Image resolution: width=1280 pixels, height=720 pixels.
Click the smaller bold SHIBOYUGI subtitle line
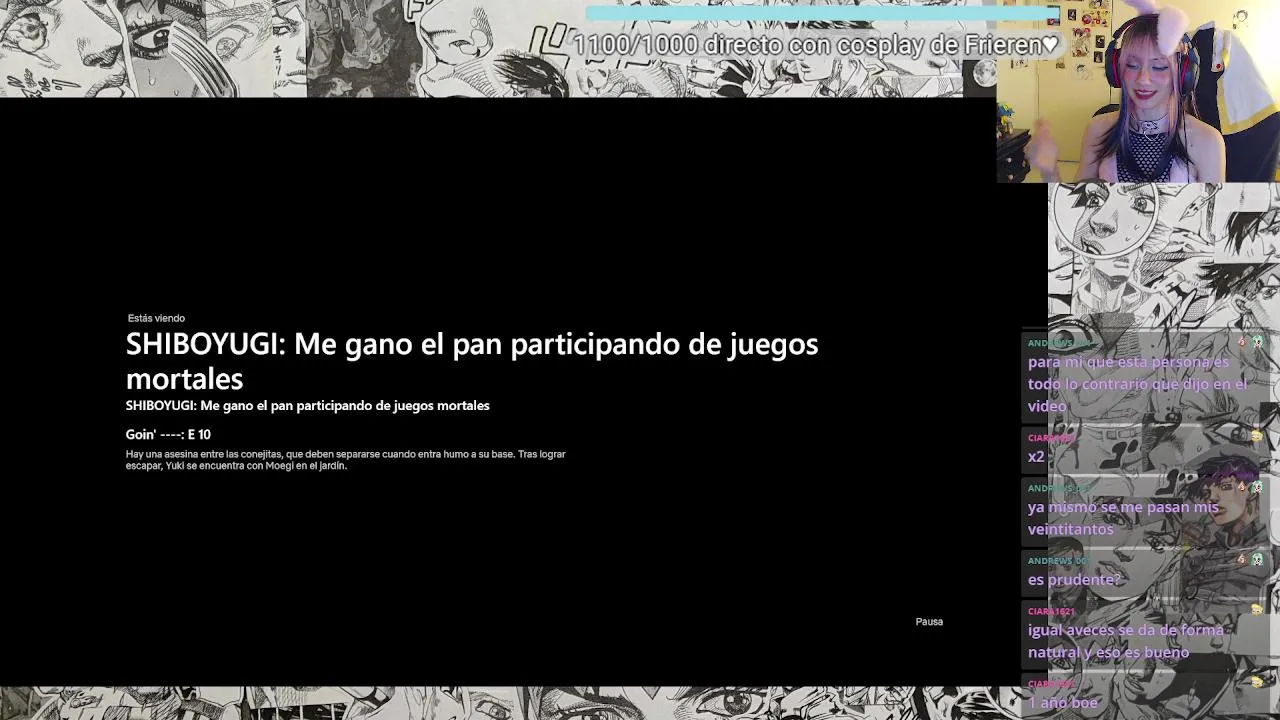coord(307,406)
